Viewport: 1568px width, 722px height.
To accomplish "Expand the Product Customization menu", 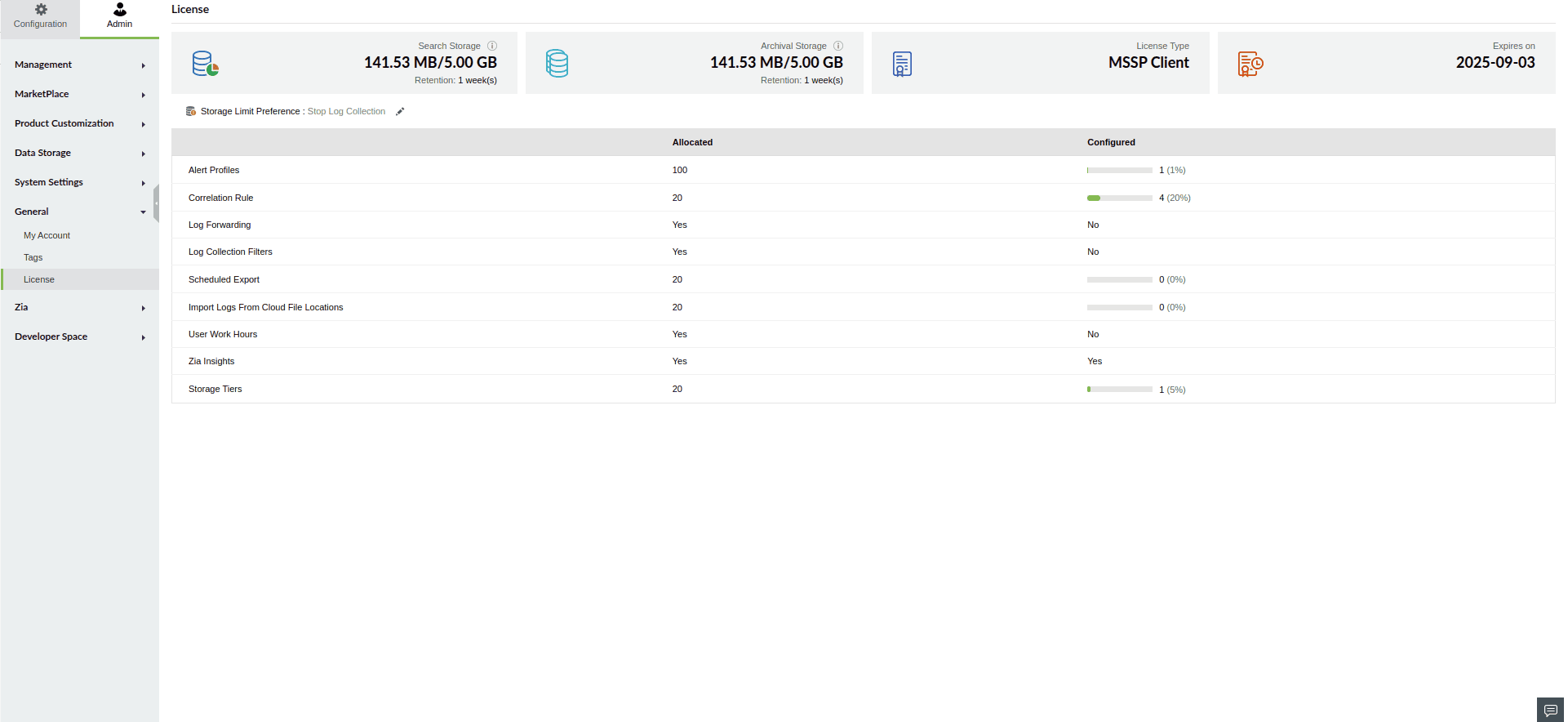I will pos(80,123).
